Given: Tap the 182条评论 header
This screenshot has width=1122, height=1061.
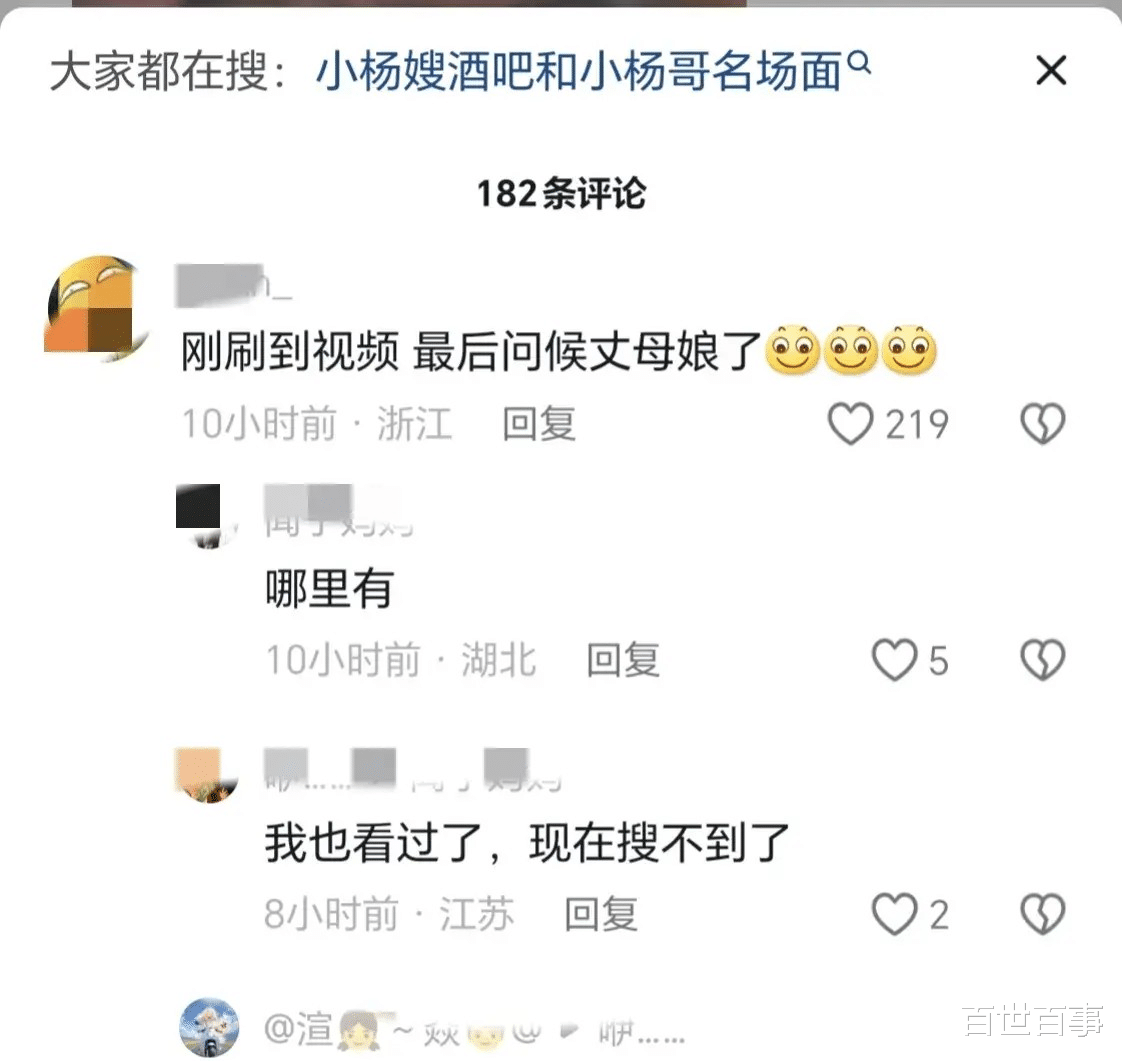Looking at the screenshot, I should pyautogui.click(x=561, y=193).
